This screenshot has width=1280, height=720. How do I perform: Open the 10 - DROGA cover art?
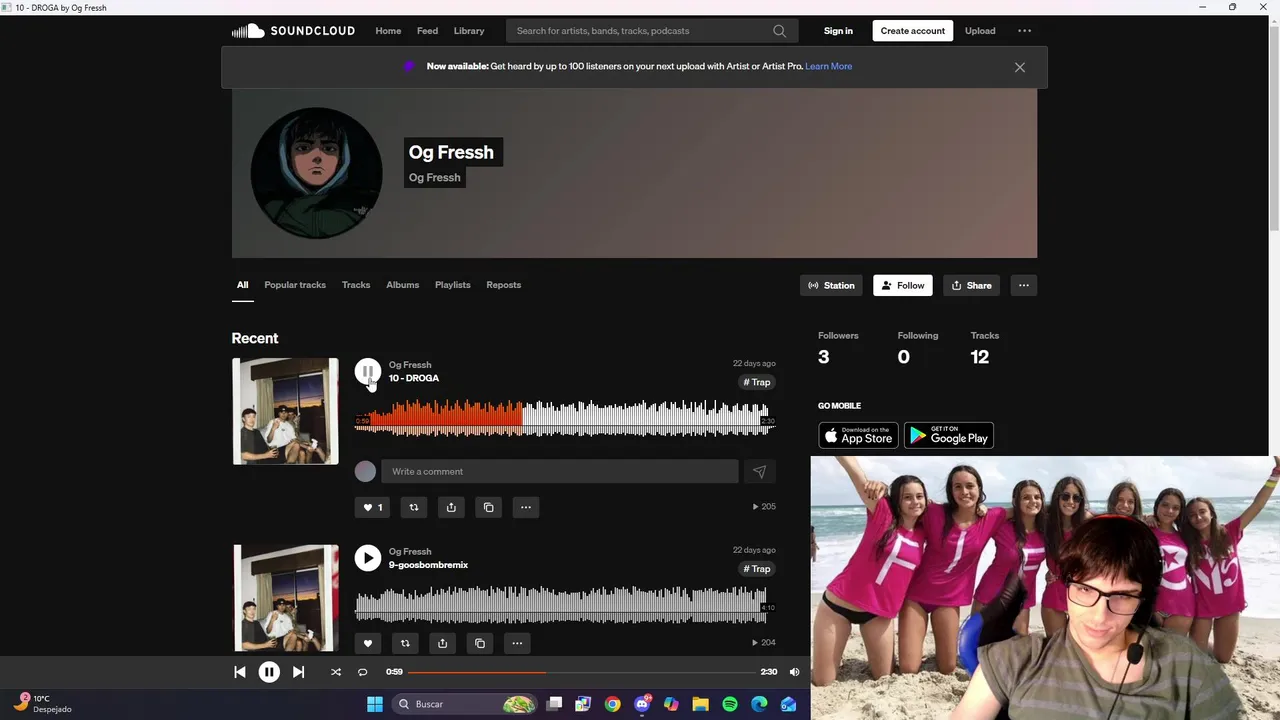(x=285, y=411)
